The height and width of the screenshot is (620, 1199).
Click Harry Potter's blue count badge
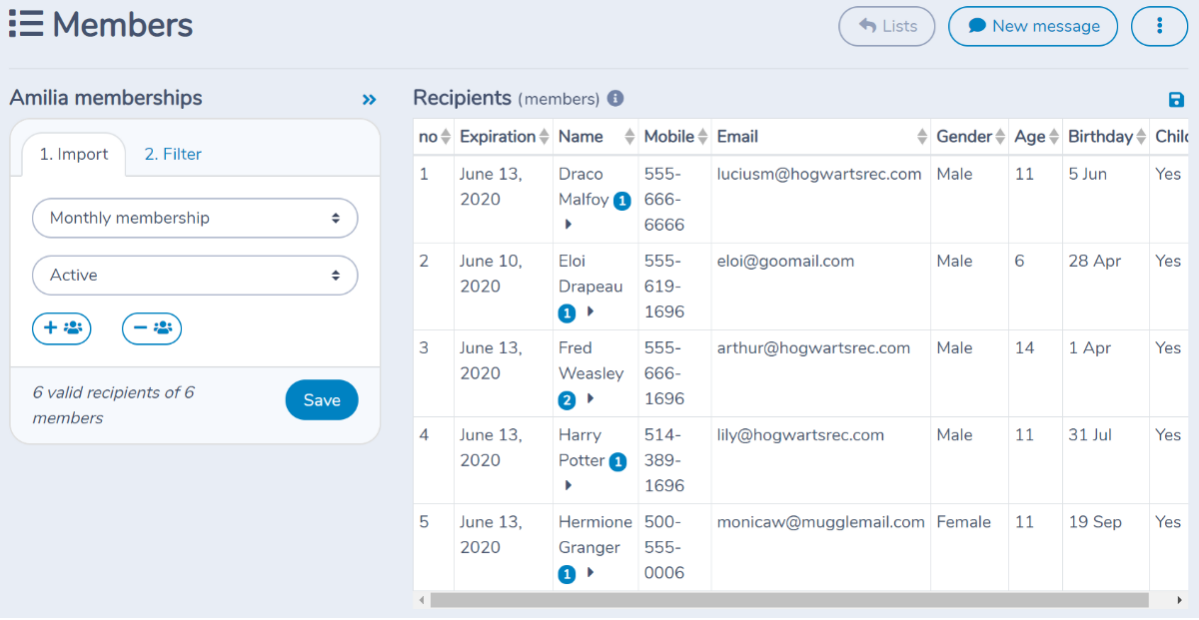tap(618, 462)
